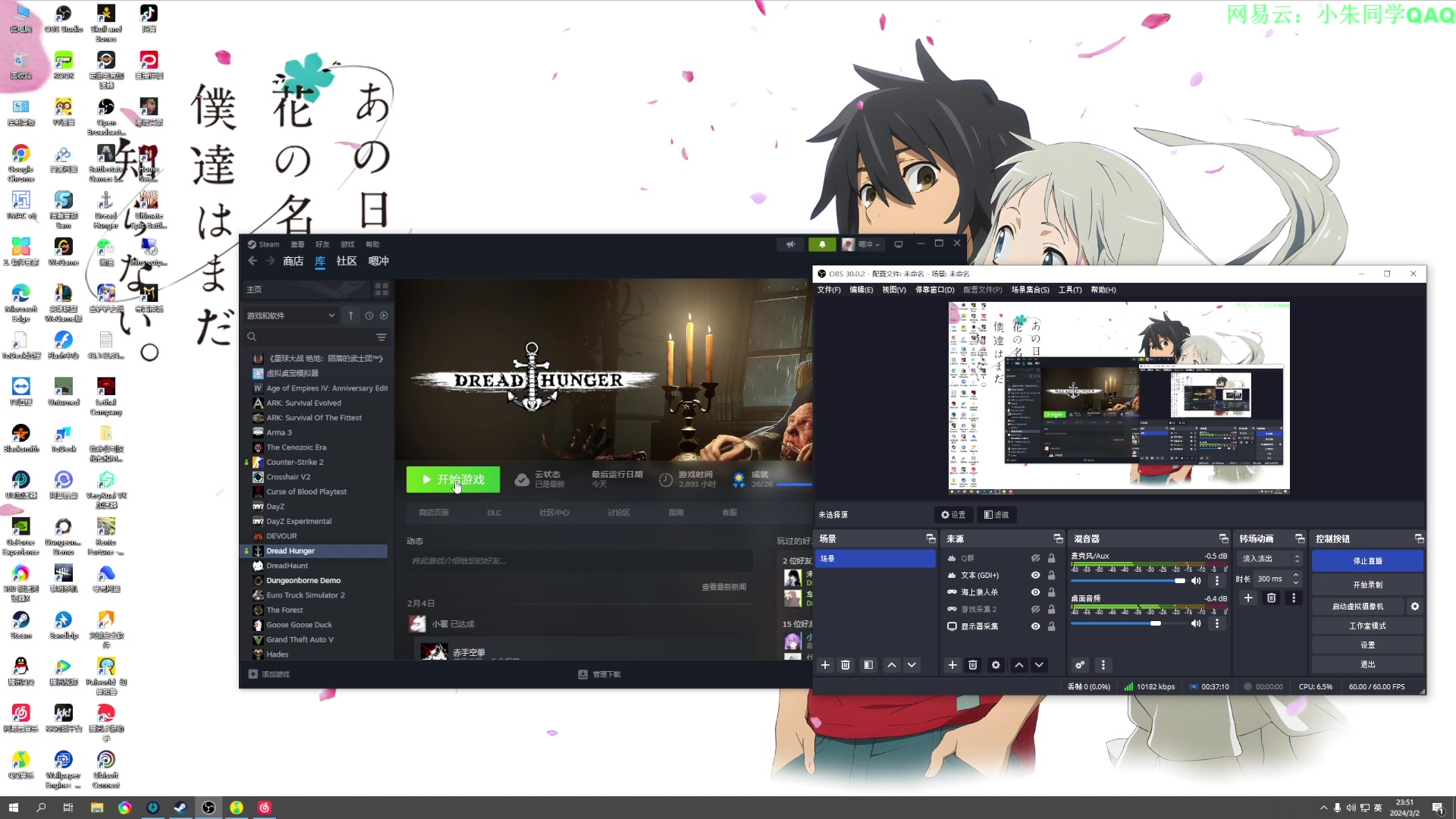Image resolution: width=1456 pixels, height=819 pixels.
Task: Move OBS scene up
Action: (x=892, y=665)
